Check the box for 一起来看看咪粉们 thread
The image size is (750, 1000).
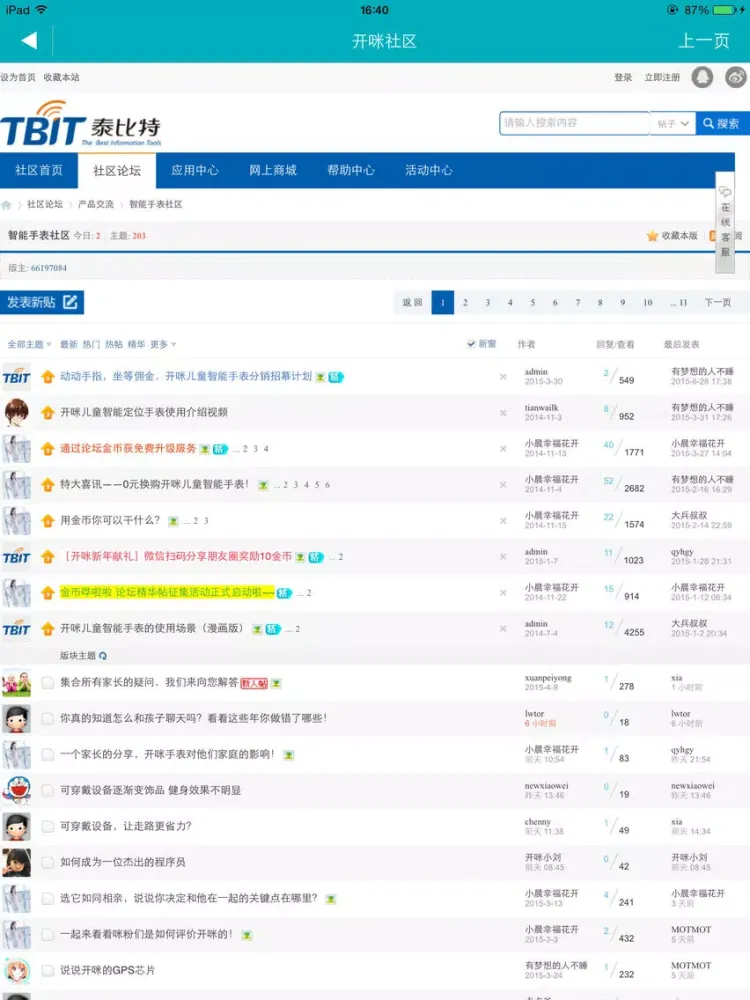tap(47, 935)
